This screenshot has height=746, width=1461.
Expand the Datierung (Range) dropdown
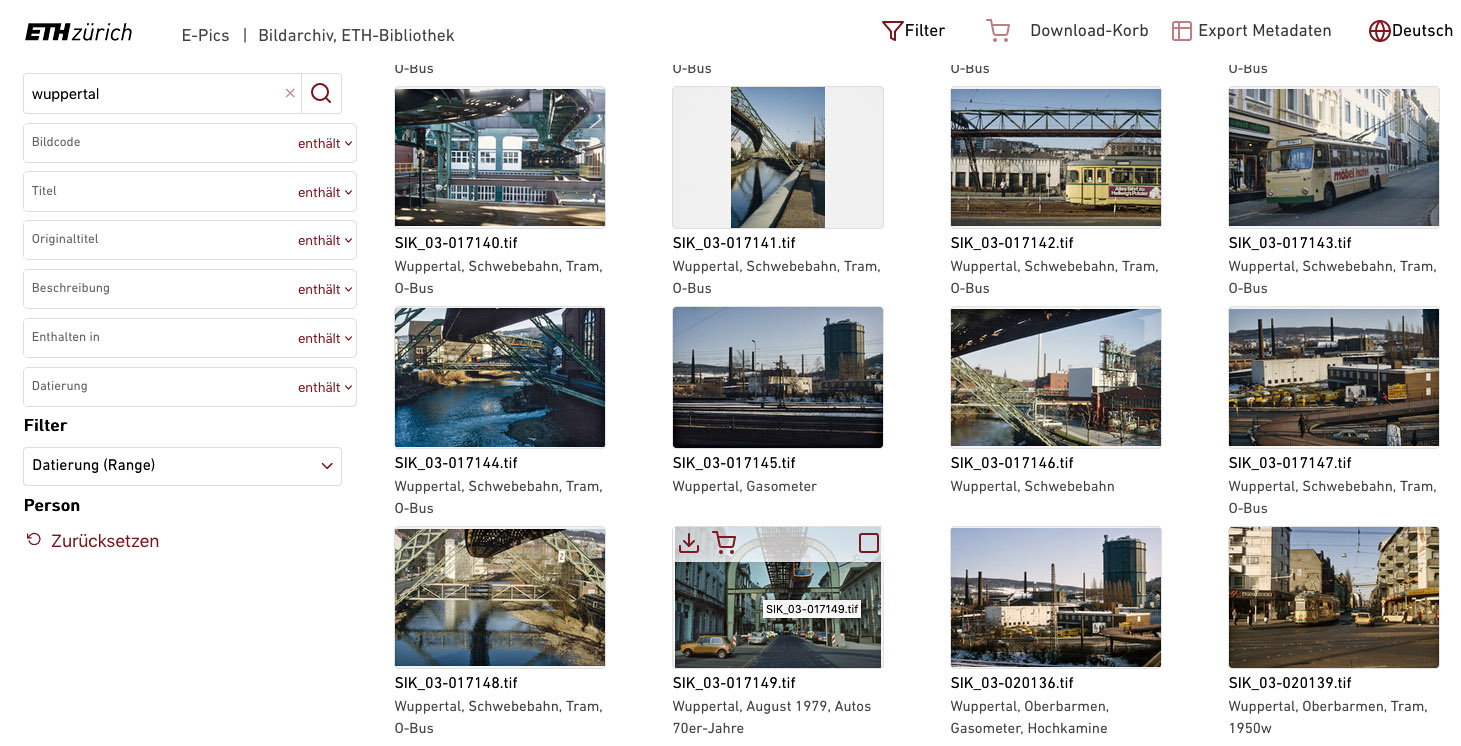(x=182, y=466)
